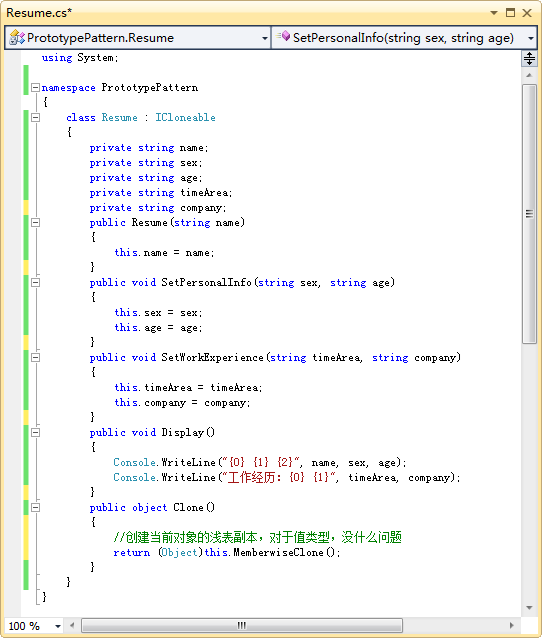
Task: Click 'this.sex = sex;' statement
Action: [x=158, y=312]
